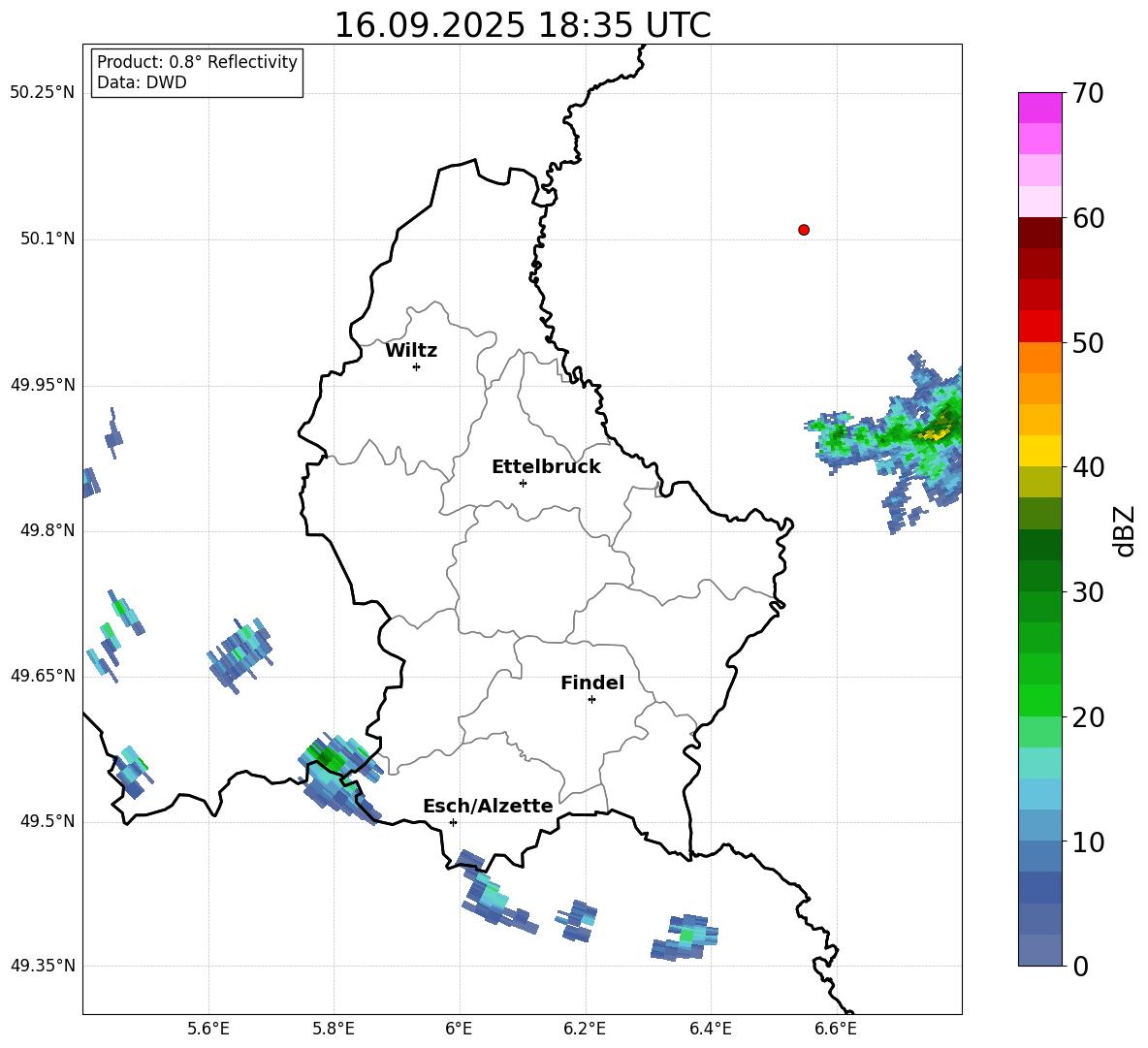This screenshot has width=1148, height=1048.
Task: Click the Esch/Alzette station cross marker
Action: click(453, 822)
